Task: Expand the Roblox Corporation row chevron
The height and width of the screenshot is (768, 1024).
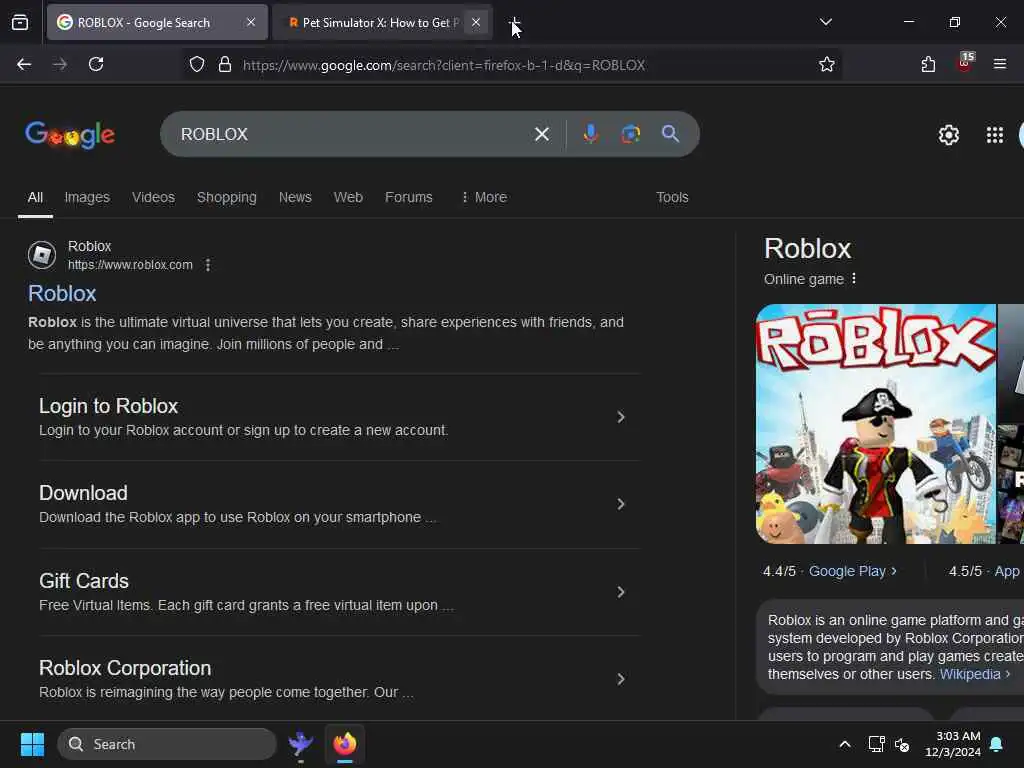Action: (620, 679)
